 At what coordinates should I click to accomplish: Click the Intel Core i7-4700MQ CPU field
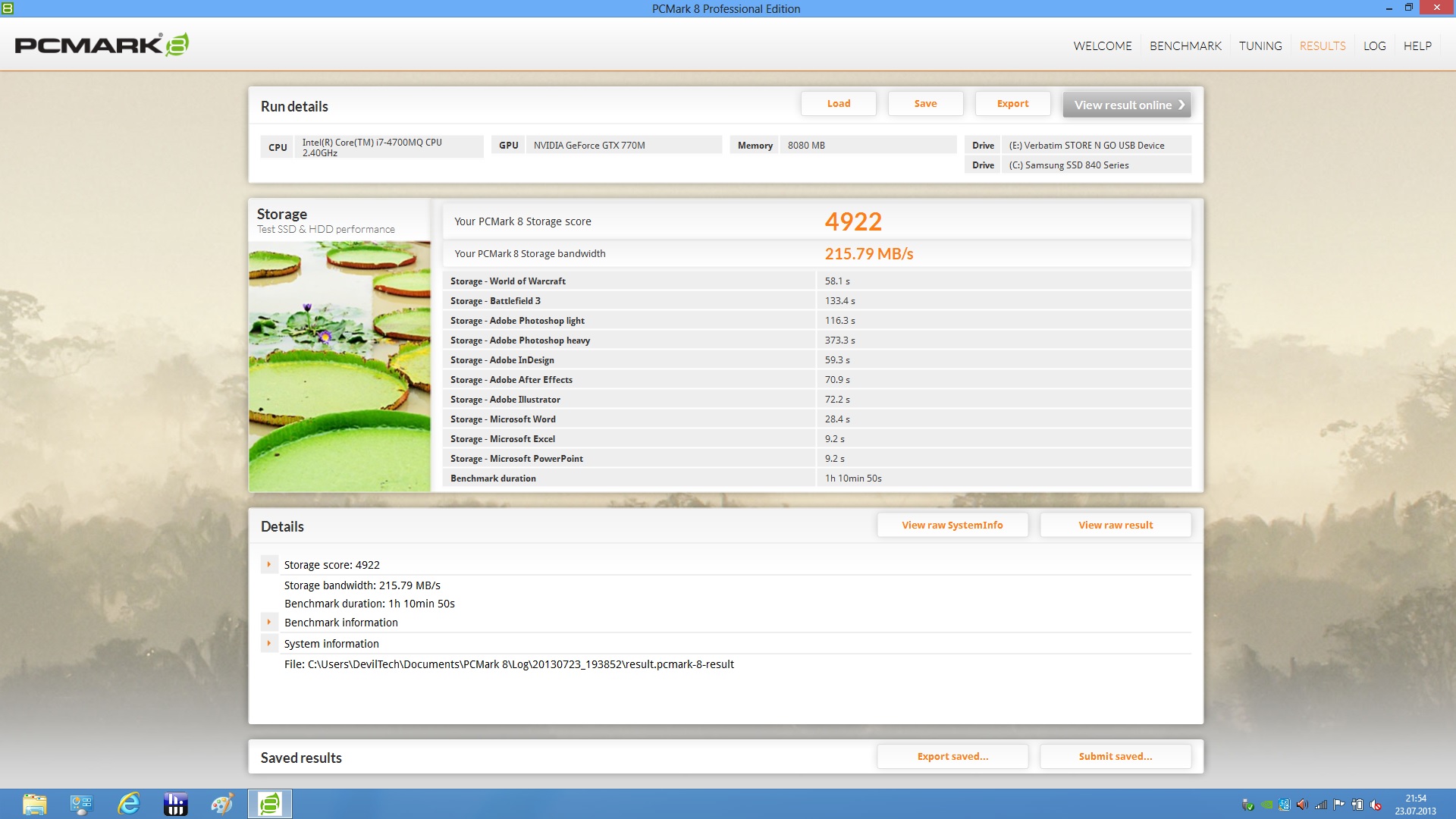tap(389, 147)
